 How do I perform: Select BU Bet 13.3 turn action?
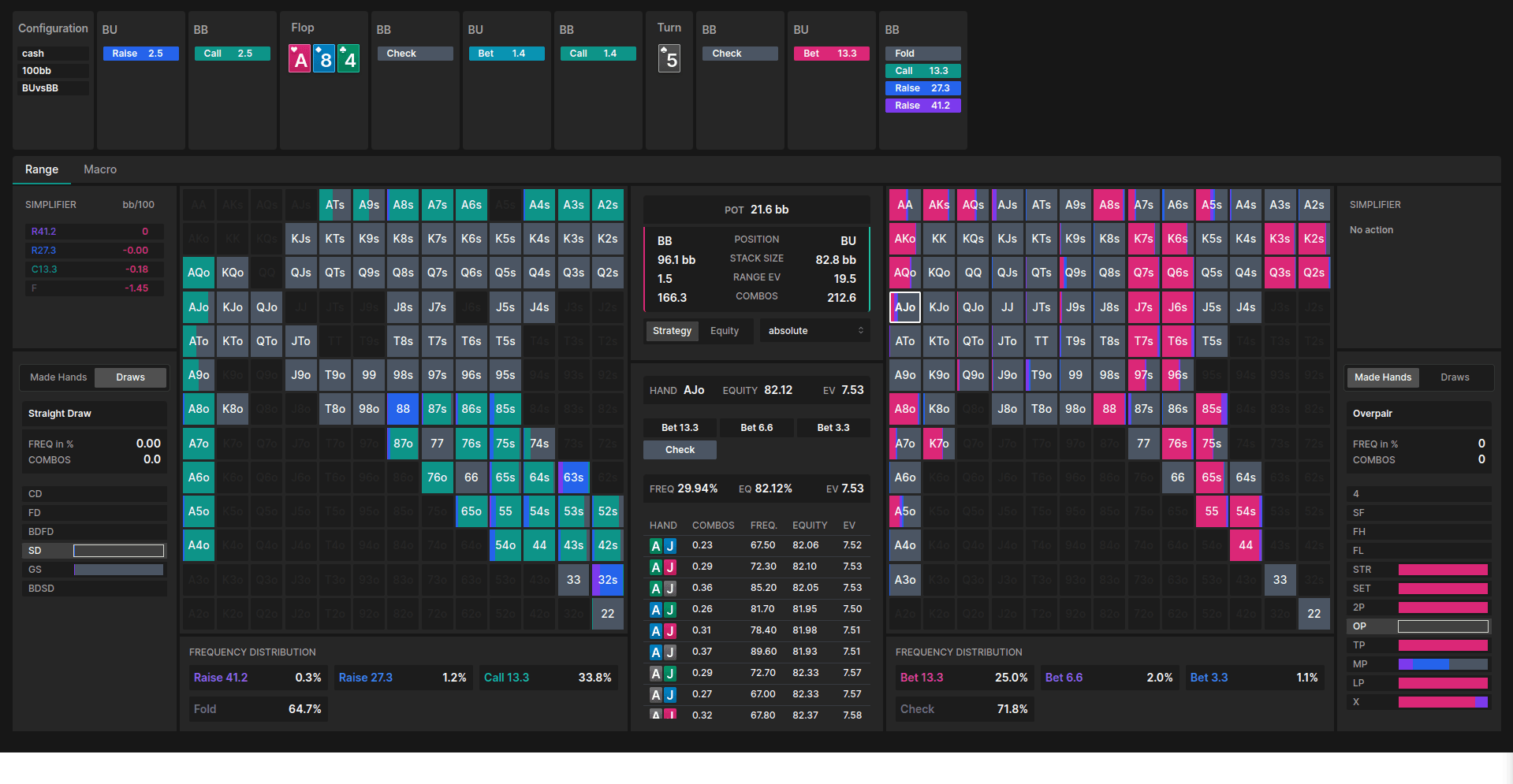tap(831, 54)
